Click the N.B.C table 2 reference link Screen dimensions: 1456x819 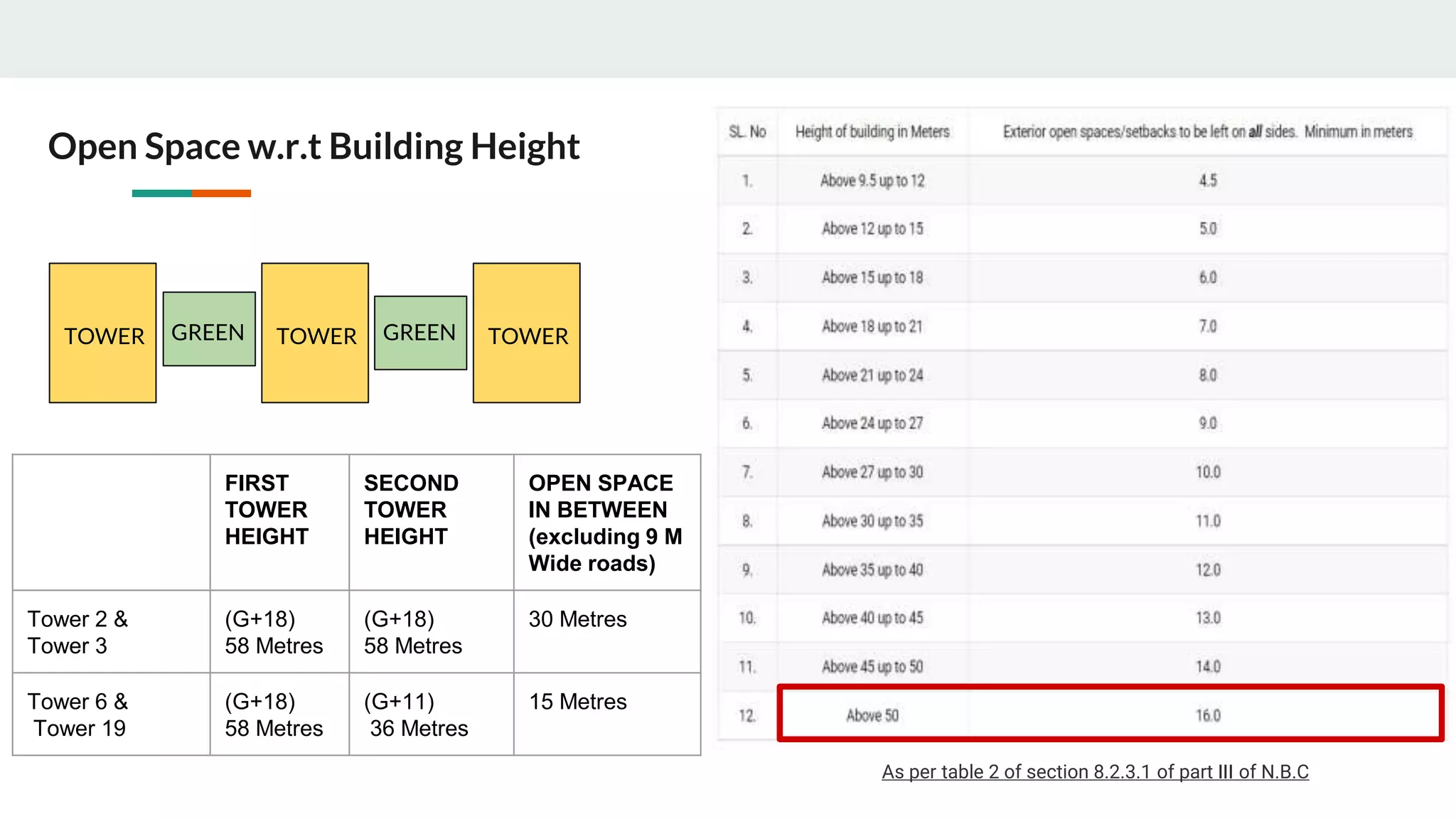click(1095, 772)
